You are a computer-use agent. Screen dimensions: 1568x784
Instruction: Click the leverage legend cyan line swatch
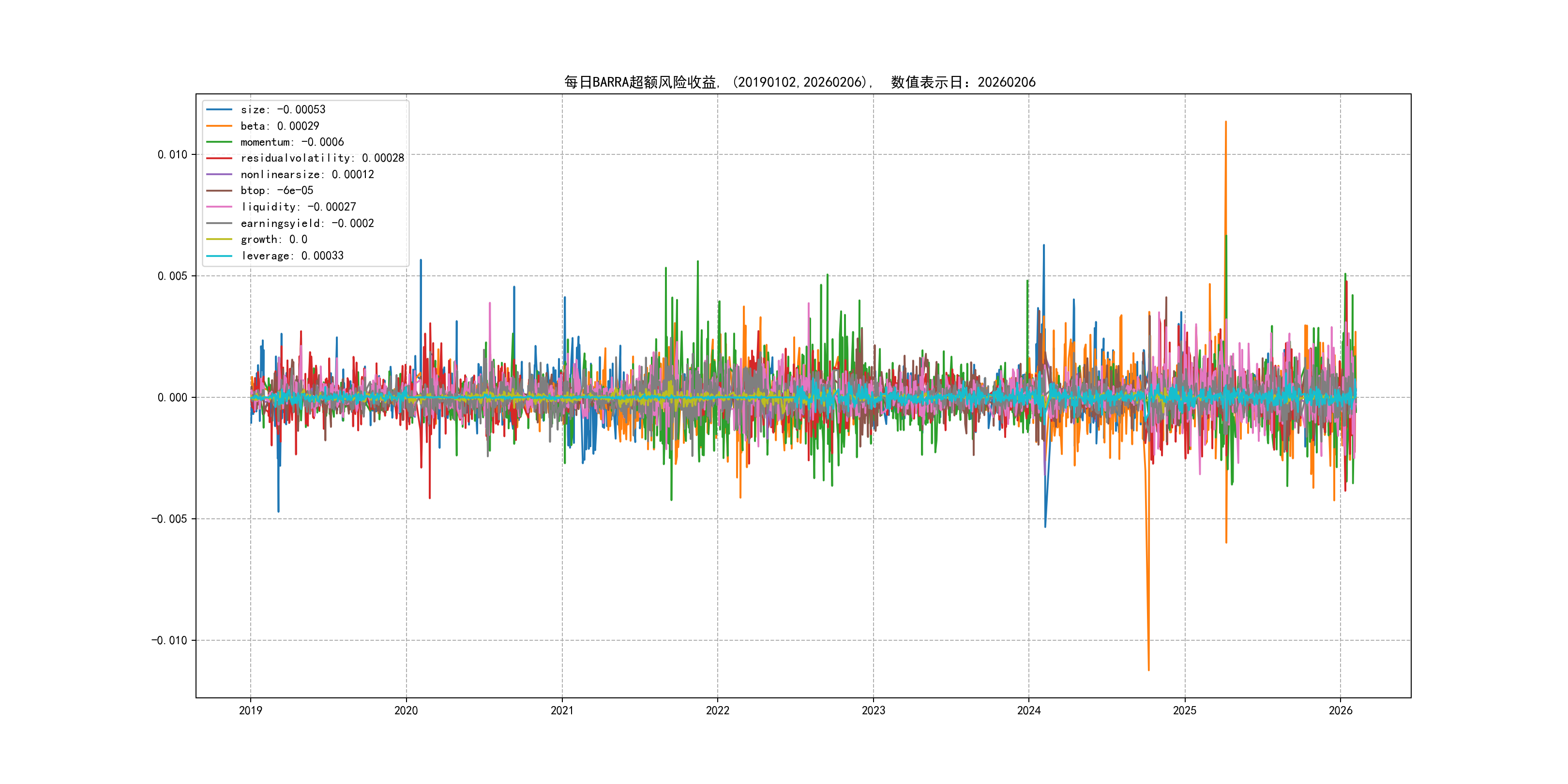point(219,256)
